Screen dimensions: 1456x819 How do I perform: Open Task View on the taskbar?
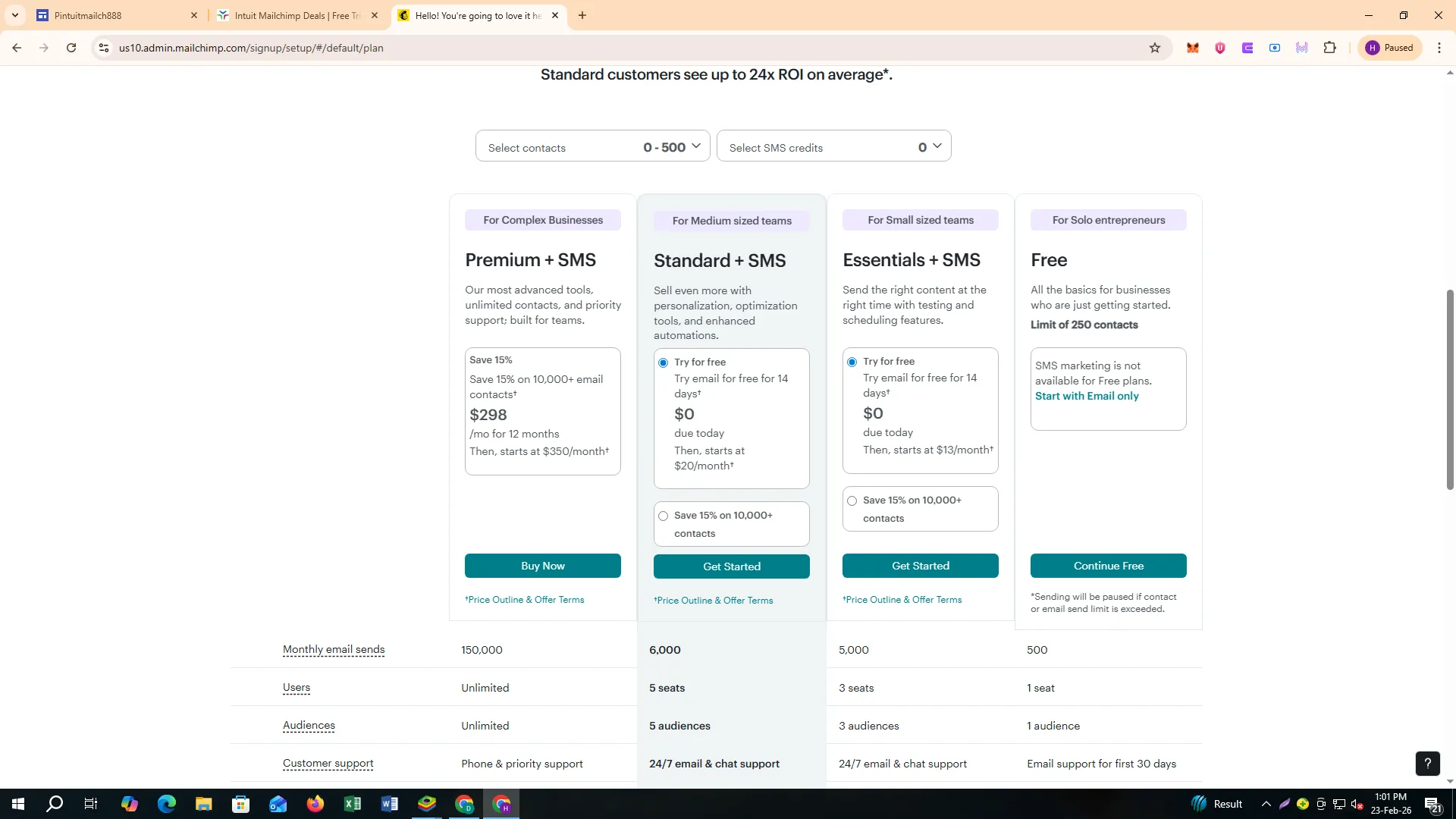point(91,804)
